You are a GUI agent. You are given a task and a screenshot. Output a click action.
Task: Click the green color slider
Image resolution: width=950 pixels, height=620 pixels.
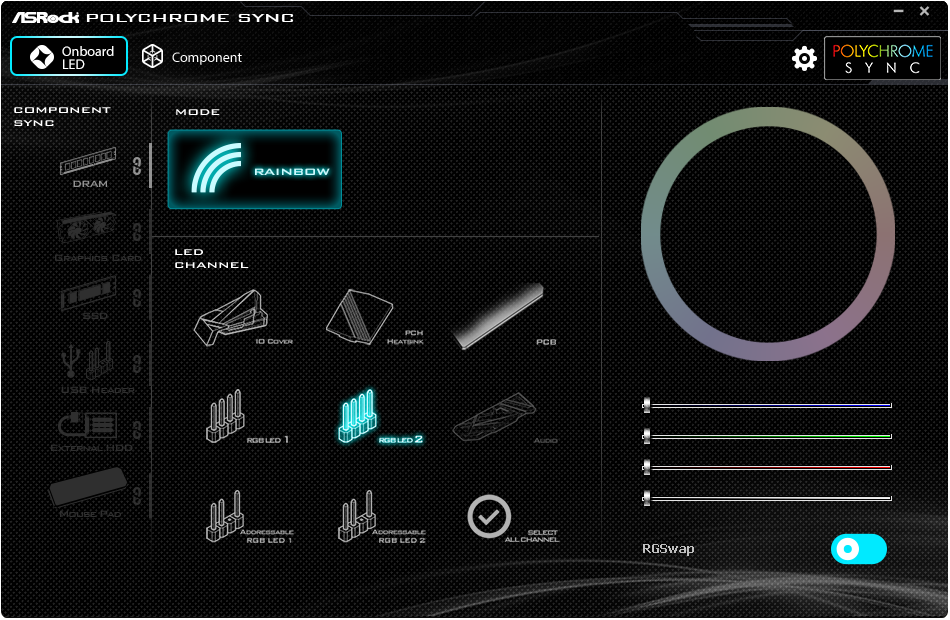point(767,436)
